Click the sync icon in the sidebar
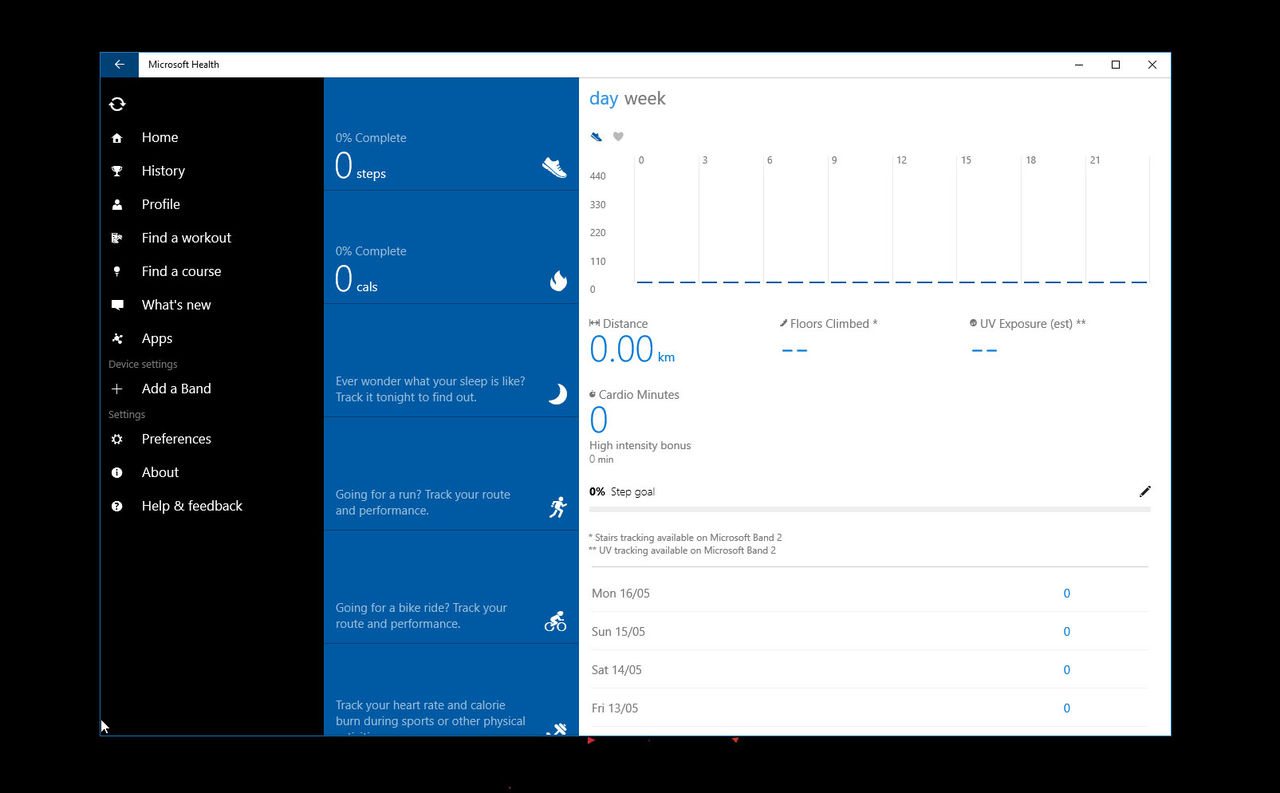The image size is (1280, 793). pos(117,103)
